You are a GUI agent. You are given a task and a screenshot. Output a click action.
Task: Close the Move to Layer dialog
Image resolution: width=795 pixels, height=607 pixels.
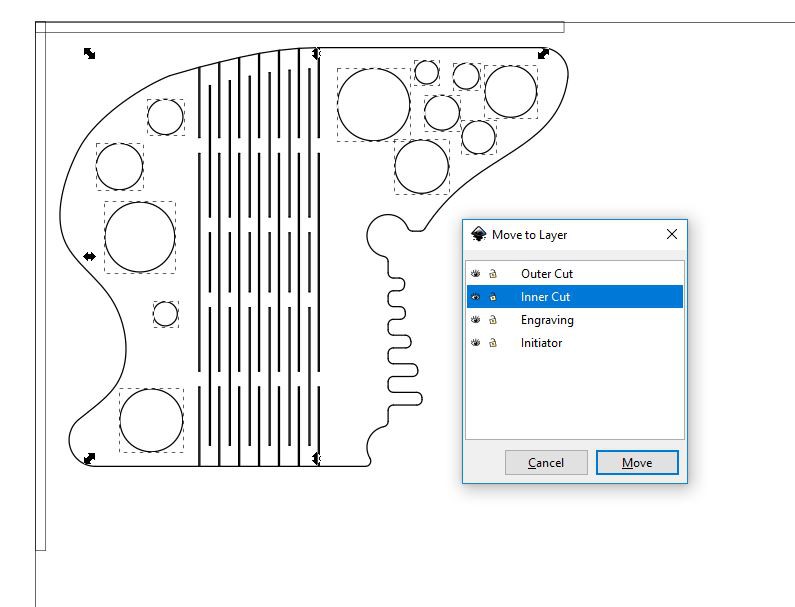[672, 234]
